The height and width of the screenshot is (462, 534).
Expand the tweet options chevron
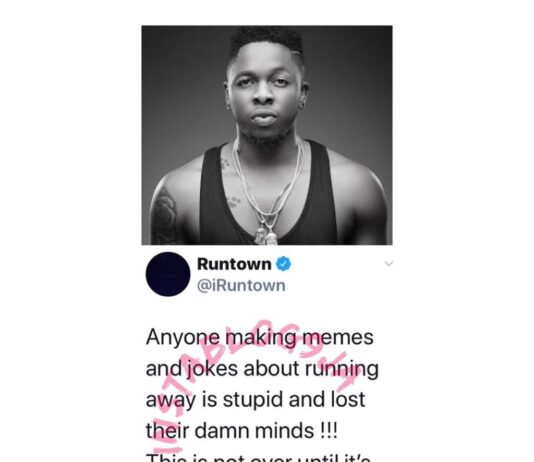[x=389, y=263]
